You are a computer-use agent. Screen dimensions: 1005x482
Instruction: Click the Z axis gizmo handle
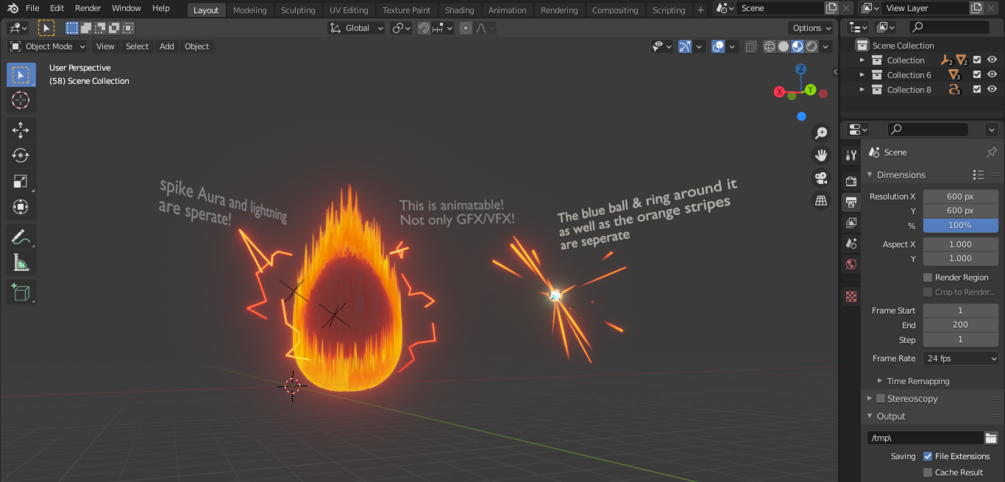(x=801, y=69)
